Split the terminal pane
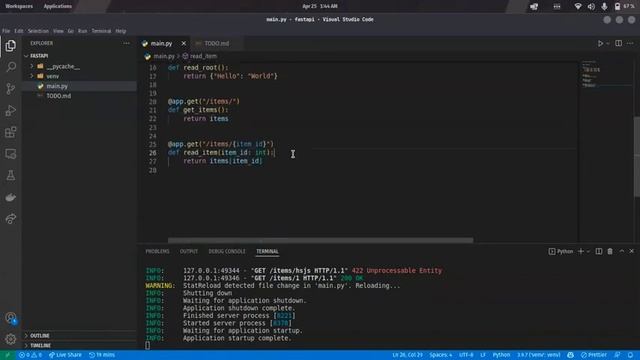This screenshot has height=360, width=640. click(598, 251)
